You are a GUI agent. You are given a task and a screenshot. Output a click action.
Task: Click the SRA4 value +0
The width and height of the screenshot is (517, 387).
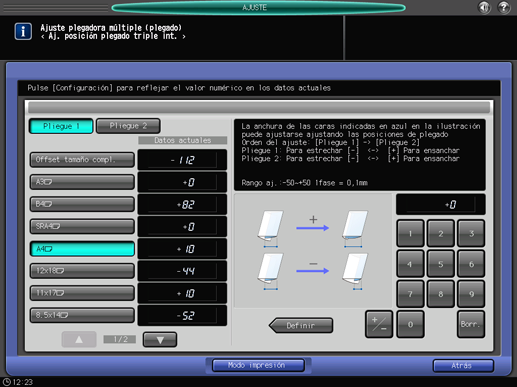(182, 227)
